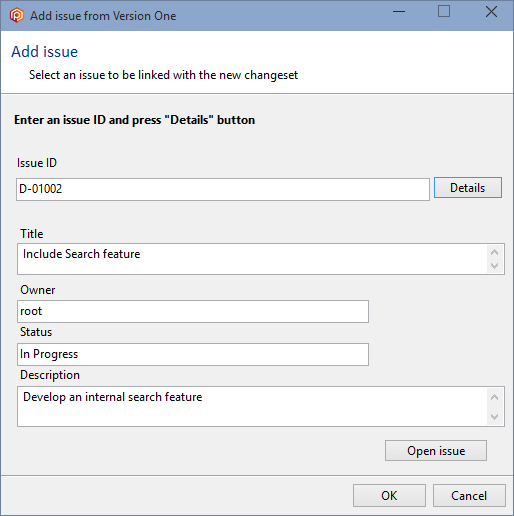Image resolution: width=514 pixels, height=516 pixels.
Task: Click the Status field showing In Progress
Action: [193, 354]
